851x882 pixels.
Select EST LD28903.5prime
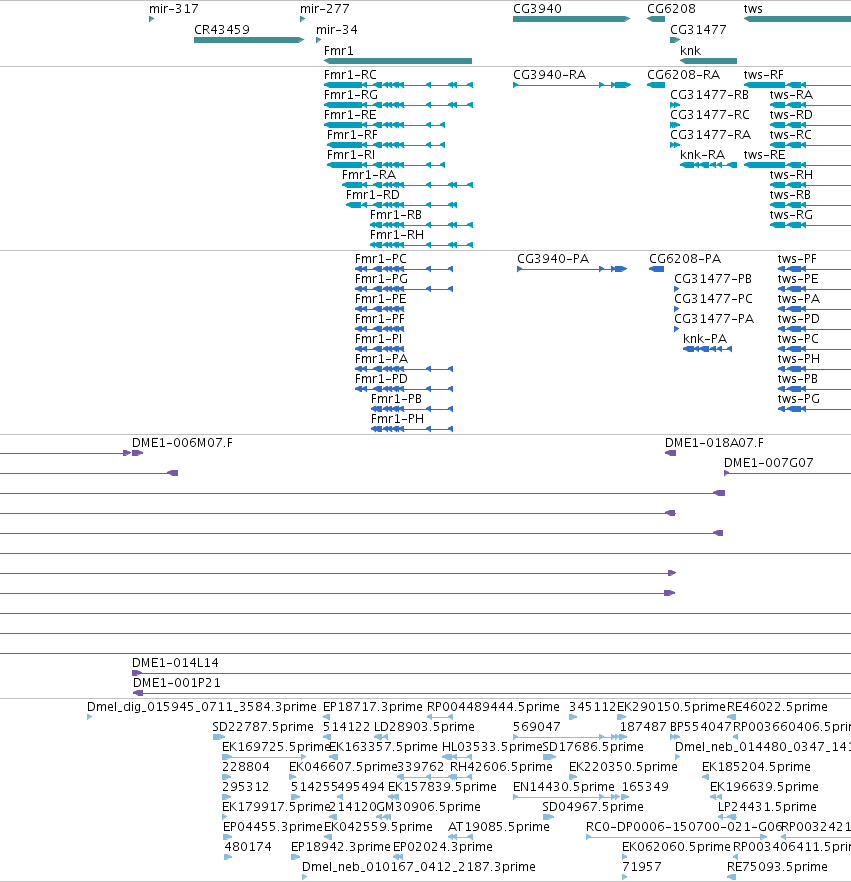(x=424, y=727)
